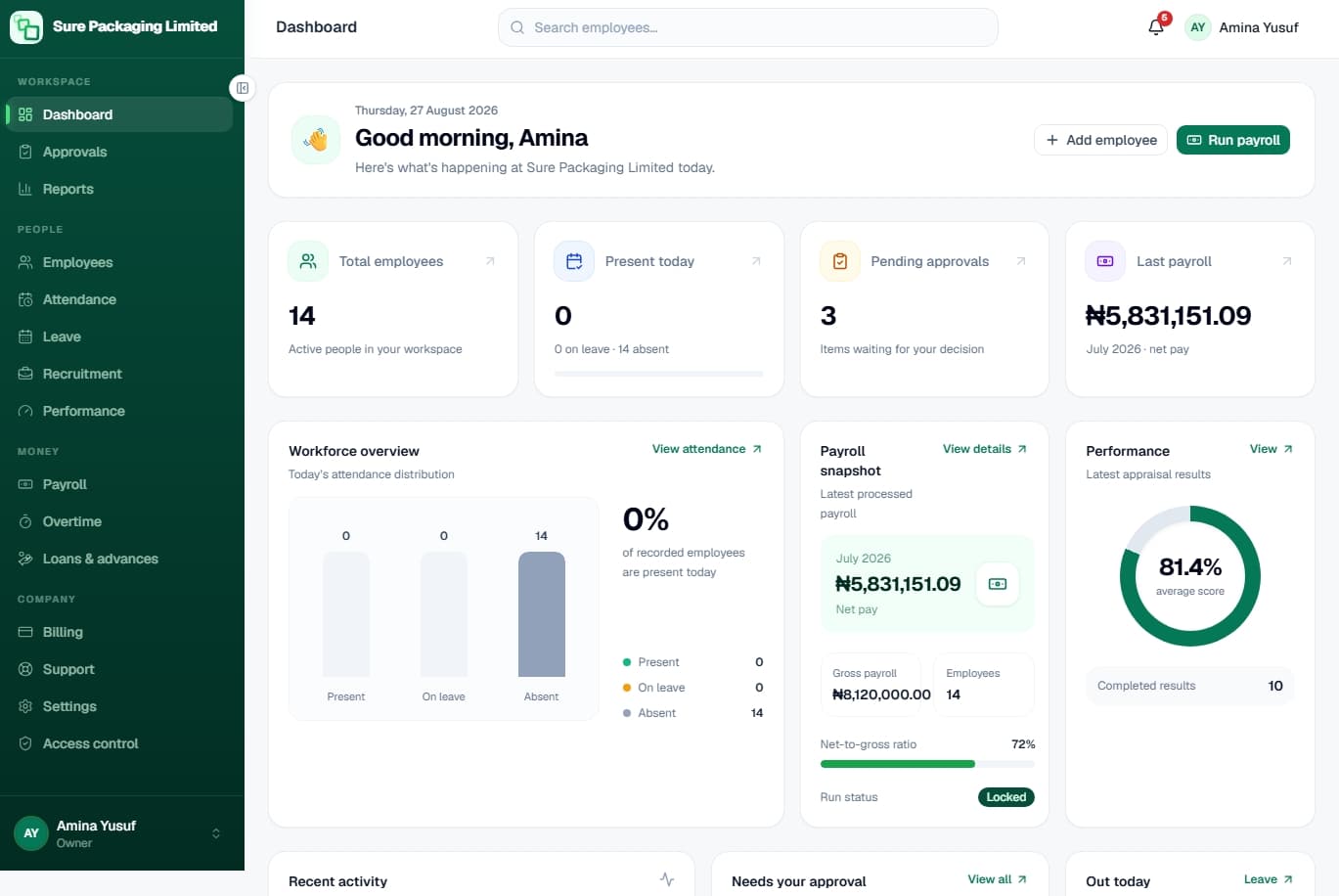Click the On leave bar in chart
This screenshot has width=1339, height=896.
[x=444, y=614]
